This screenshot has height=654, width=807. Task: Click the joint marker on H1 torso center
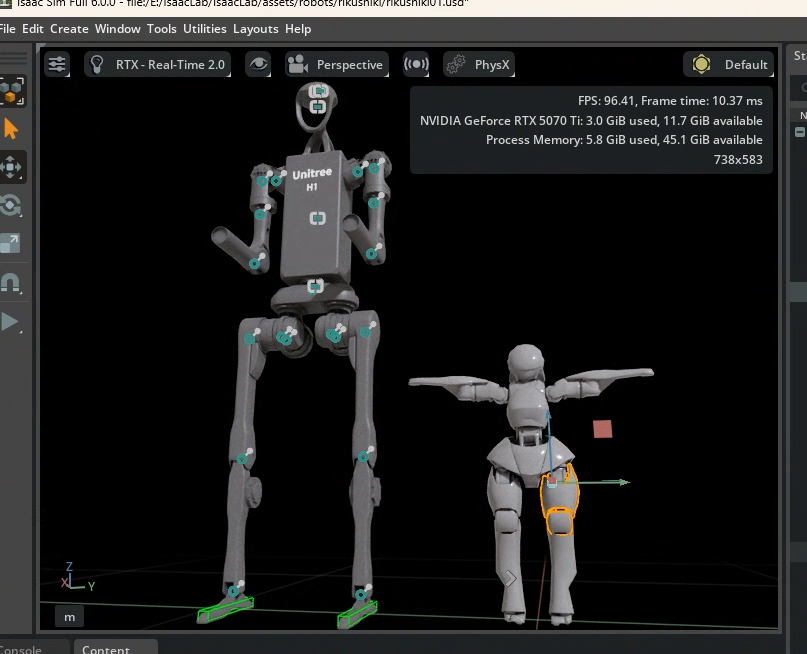(x=318, y=218)
